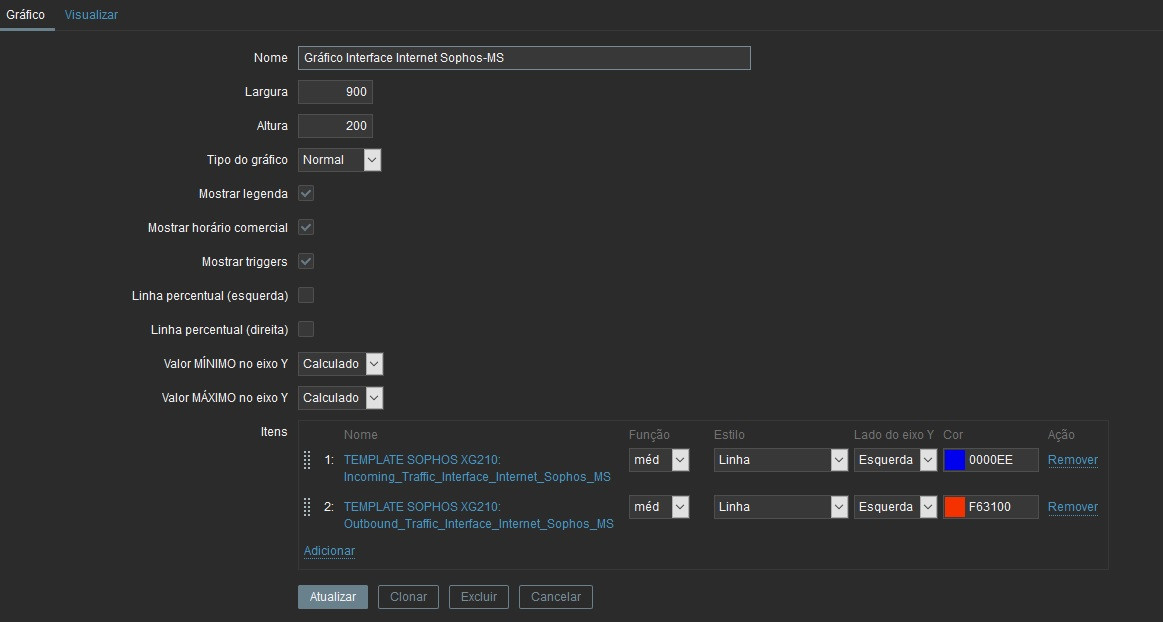1163x622 pixels.
Task: Click the drag handle beside item 2
Action: 308,507
